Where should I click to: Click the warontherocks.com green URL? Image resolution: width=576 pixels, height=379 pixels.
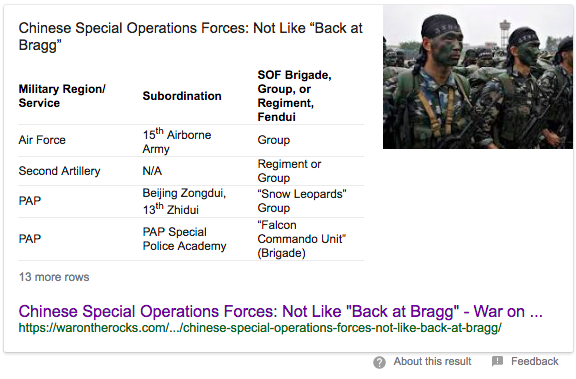click(260, 327)
